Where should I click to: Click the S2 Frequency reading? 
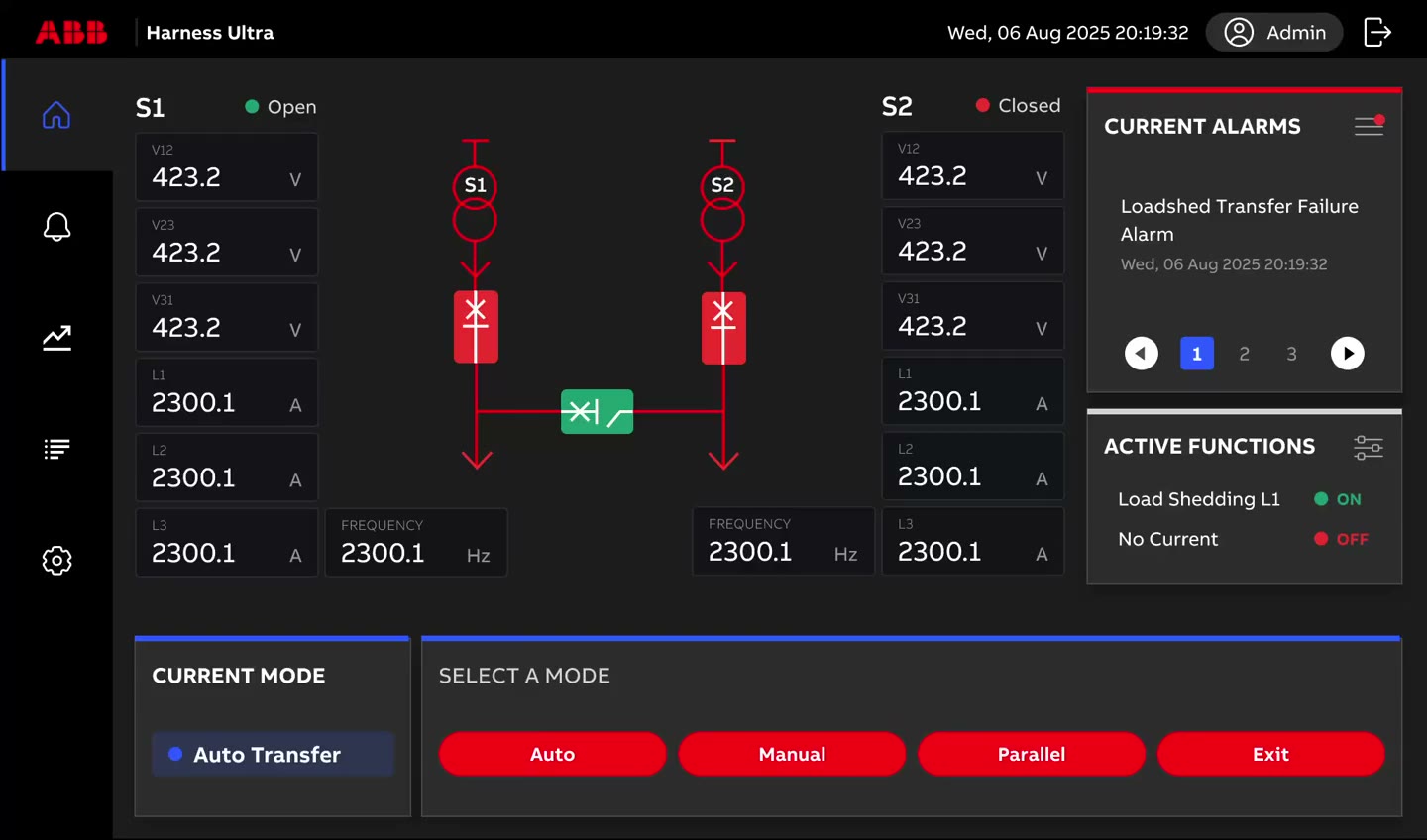click(x=784, y=541)
